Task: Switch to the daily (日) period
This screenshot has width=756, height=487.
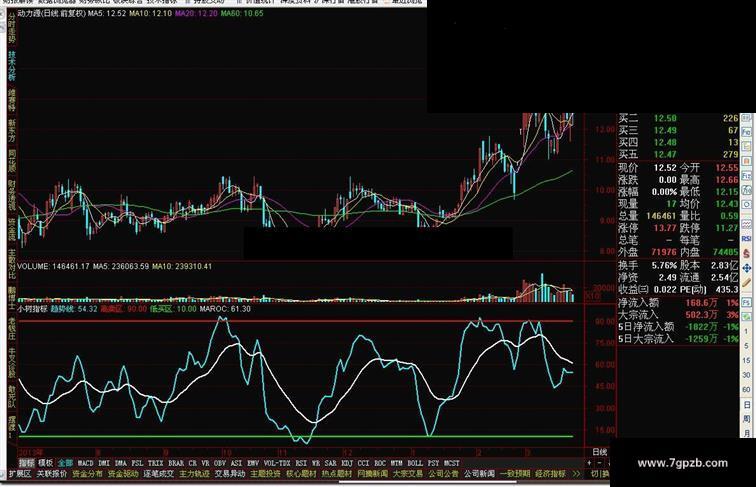Action: [x=746, y=405]
